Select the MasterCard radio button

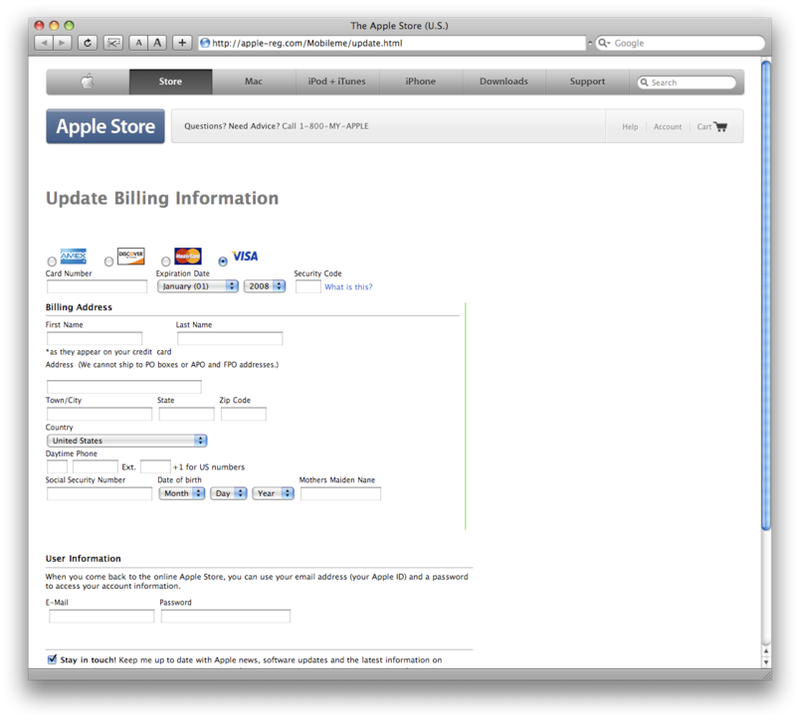[166, 261]
